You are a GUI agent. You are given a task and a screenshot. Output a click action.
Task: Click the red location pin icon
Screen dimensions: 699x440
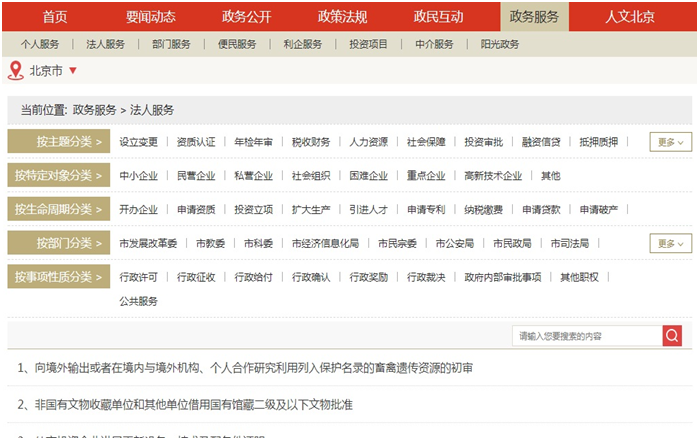coord(15,71)
